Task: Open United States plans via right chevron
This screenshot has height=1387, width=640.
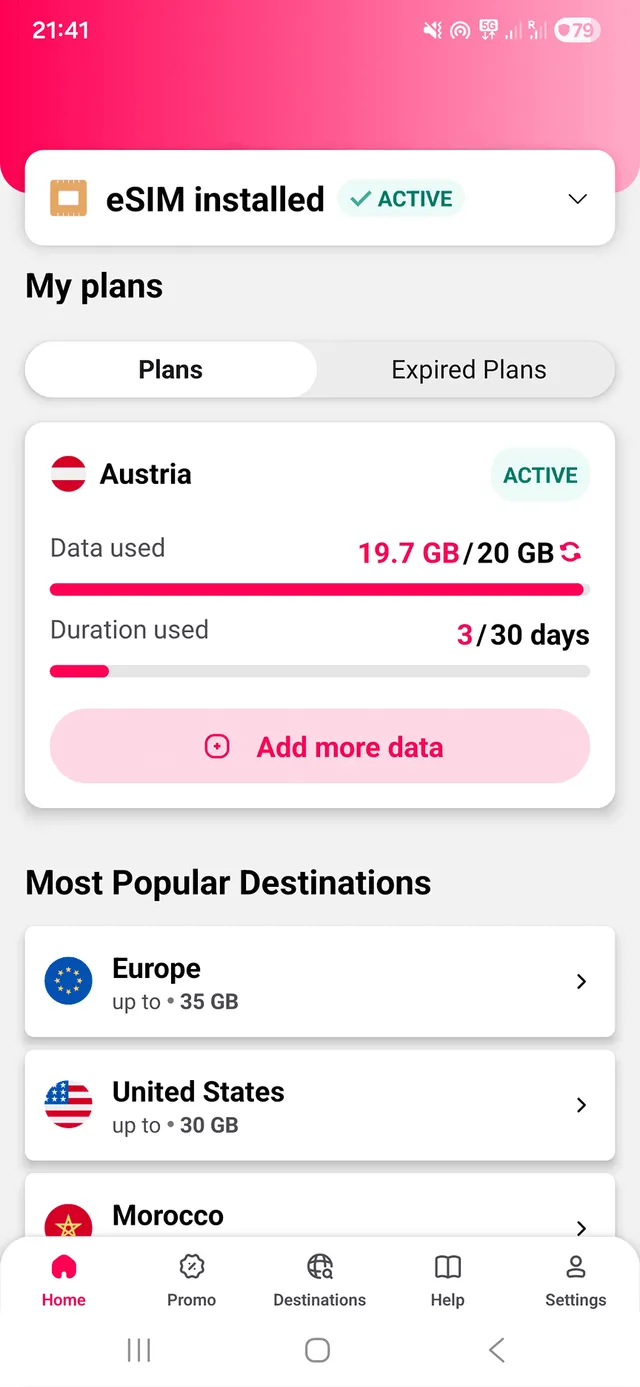Action: pos(581,1105)
